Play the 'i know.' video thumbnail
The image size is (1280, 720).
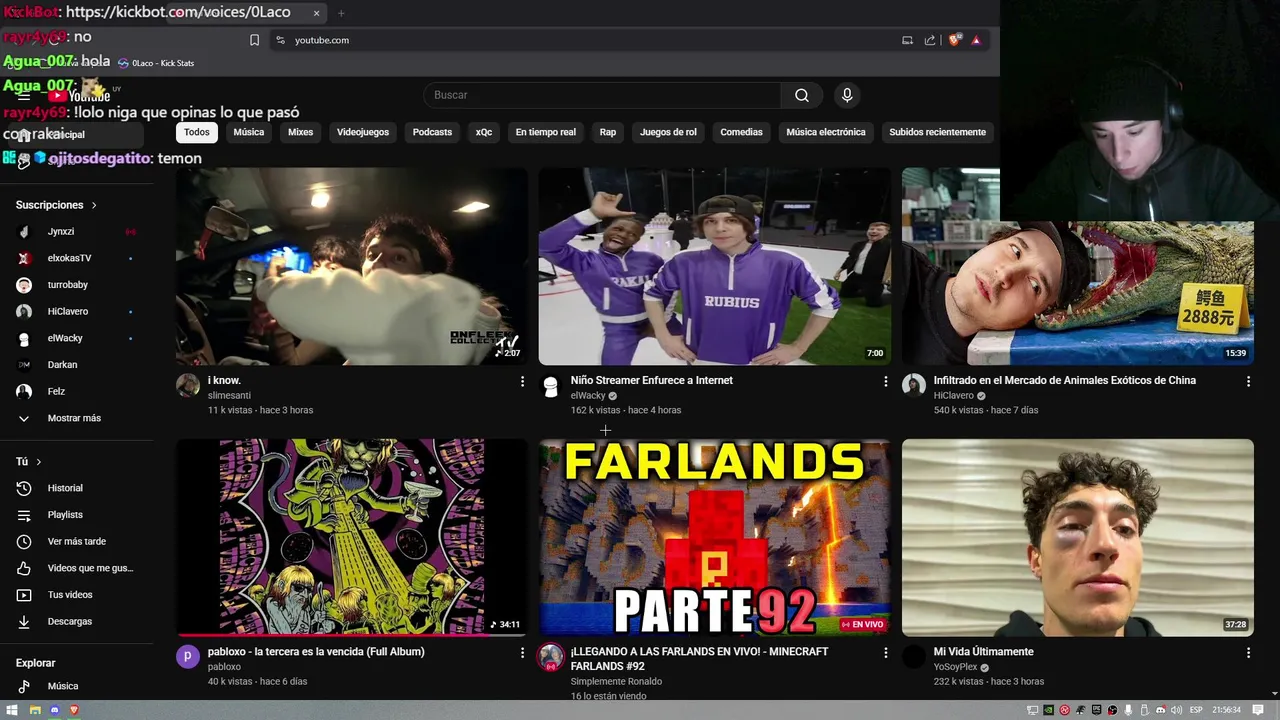tap(352, 266)
